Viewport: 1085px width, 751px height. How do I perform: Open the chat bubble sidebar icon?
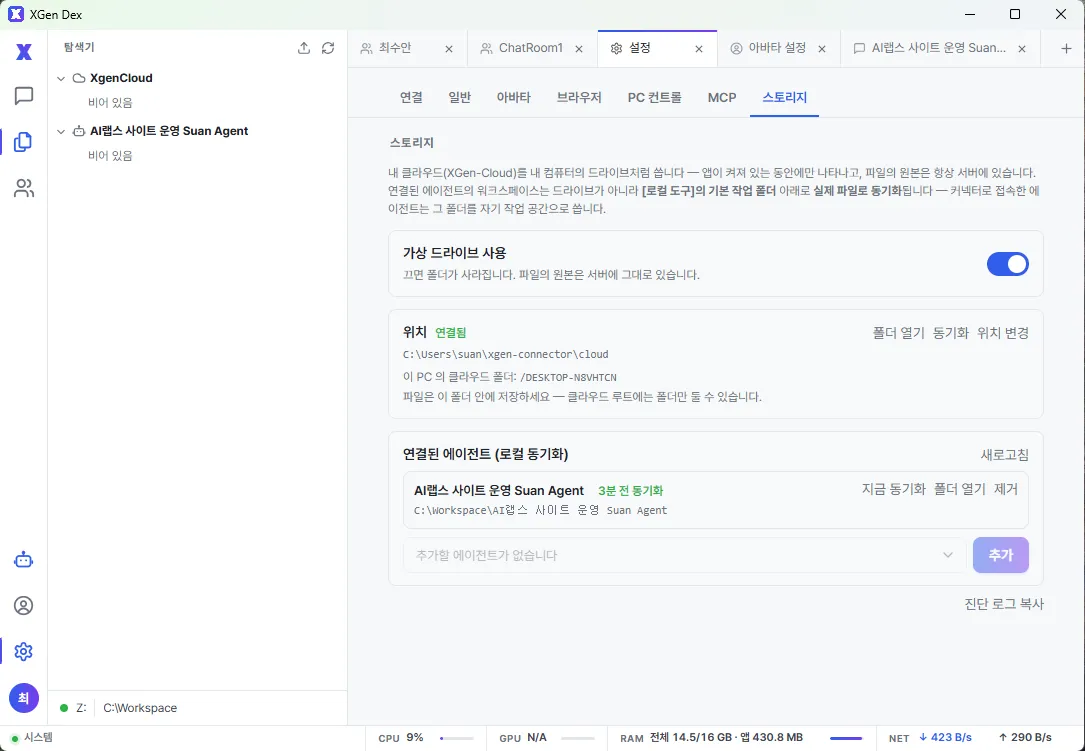tap(24, 96)
